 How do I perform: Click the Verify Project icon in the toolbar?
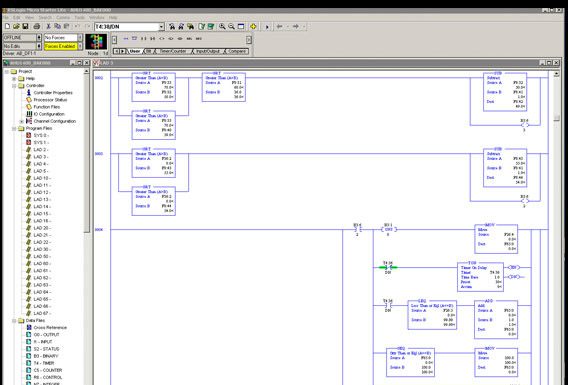click(211, 26)
